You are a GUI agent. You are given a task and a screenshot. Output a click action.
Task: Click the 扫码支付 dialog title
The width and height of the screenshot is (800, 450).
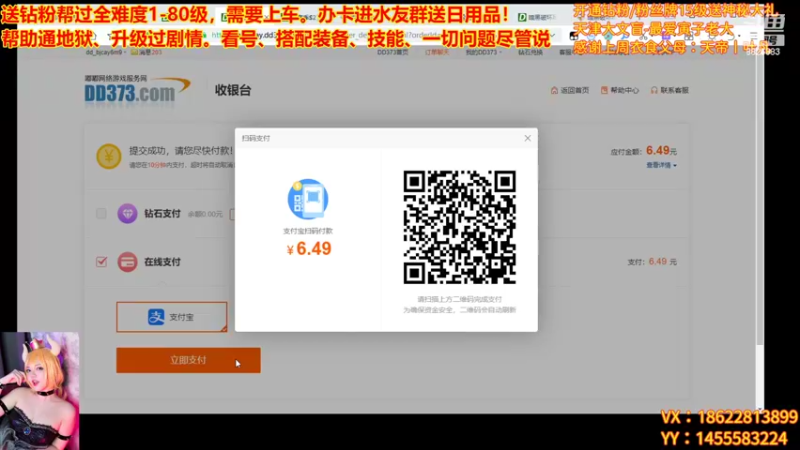click(x=256, y=138)
